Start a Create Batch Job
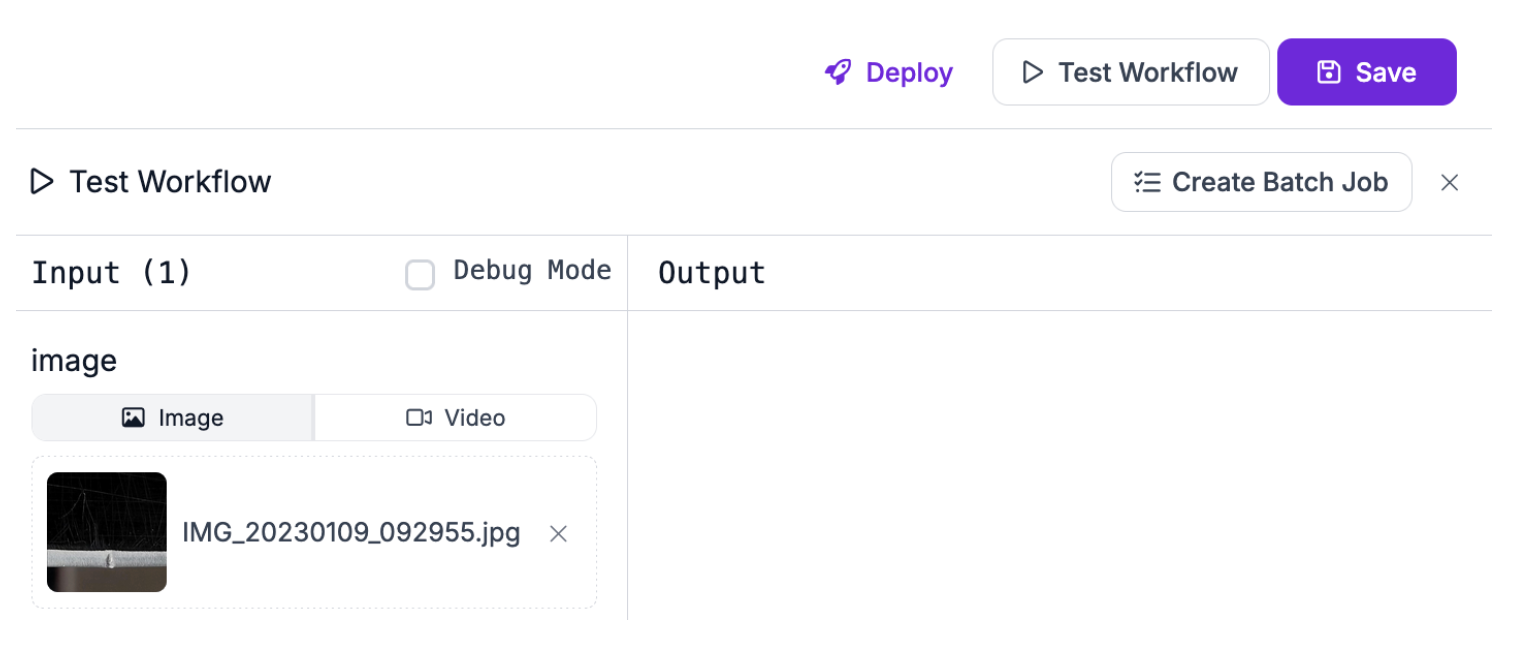The height and width of the screenshot is (654, 1530). click(1261, 182)
